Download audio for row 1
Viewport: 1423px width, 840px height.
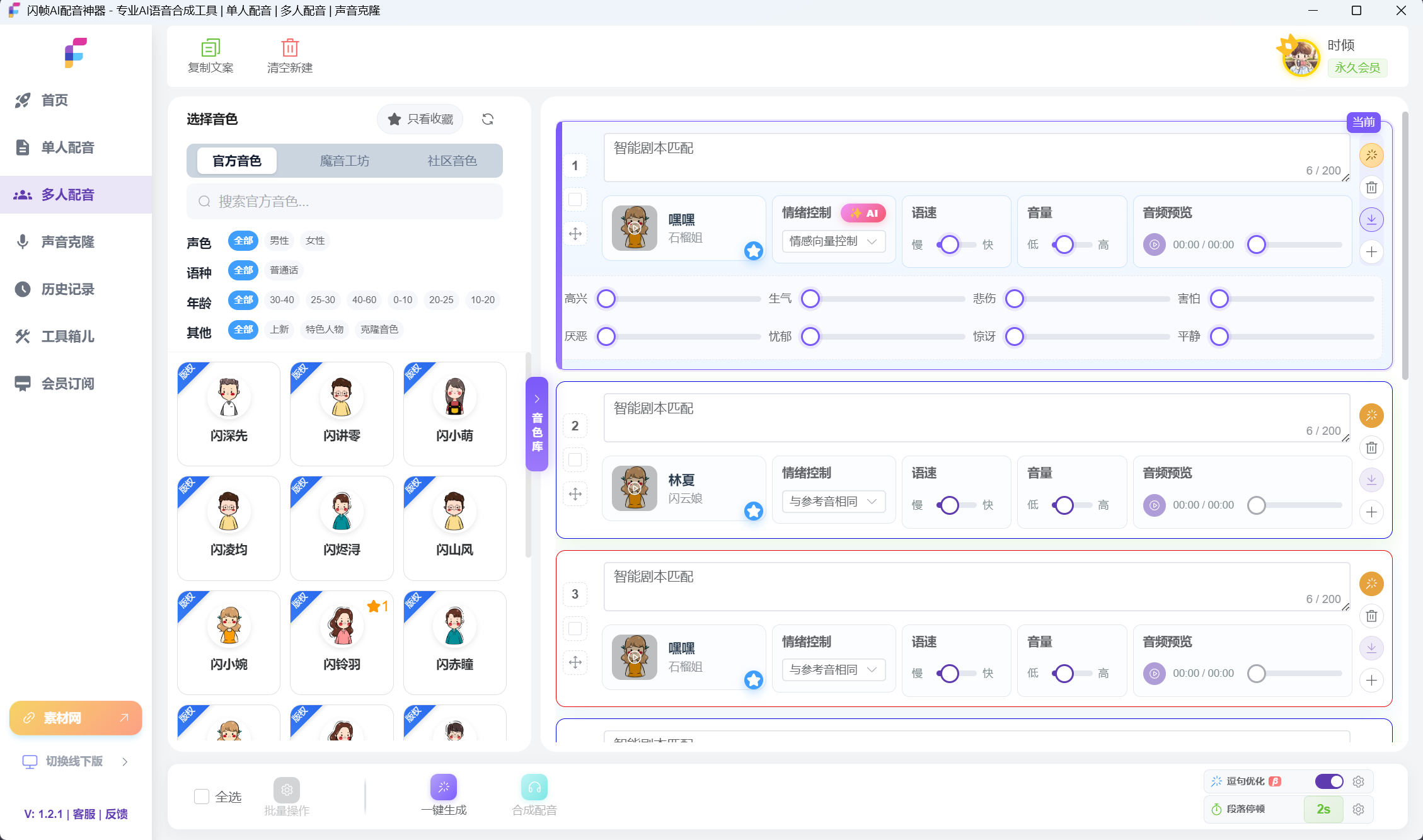(x=1371, y=219)
